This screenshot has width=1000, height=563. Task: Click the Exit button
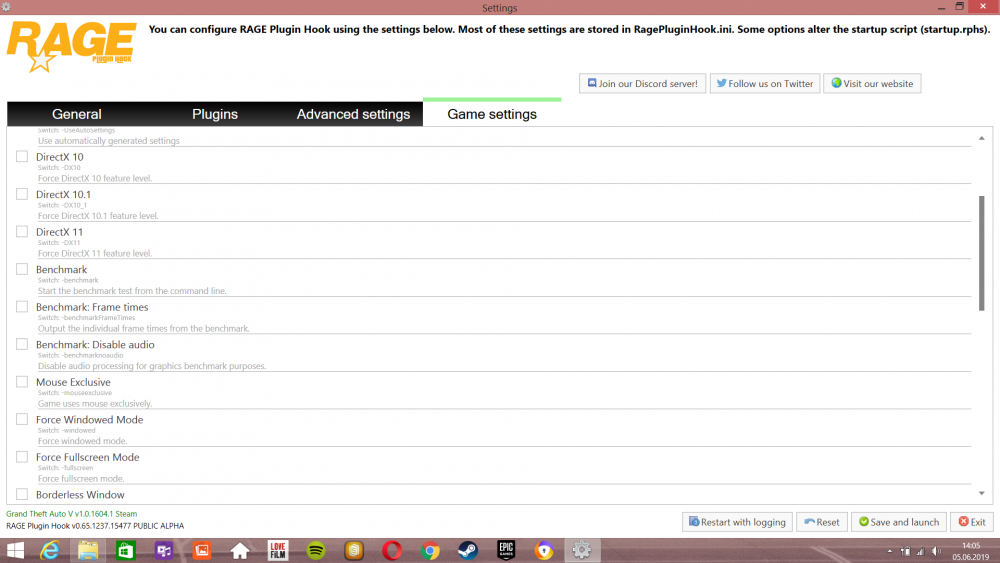(x=972, y=522)
